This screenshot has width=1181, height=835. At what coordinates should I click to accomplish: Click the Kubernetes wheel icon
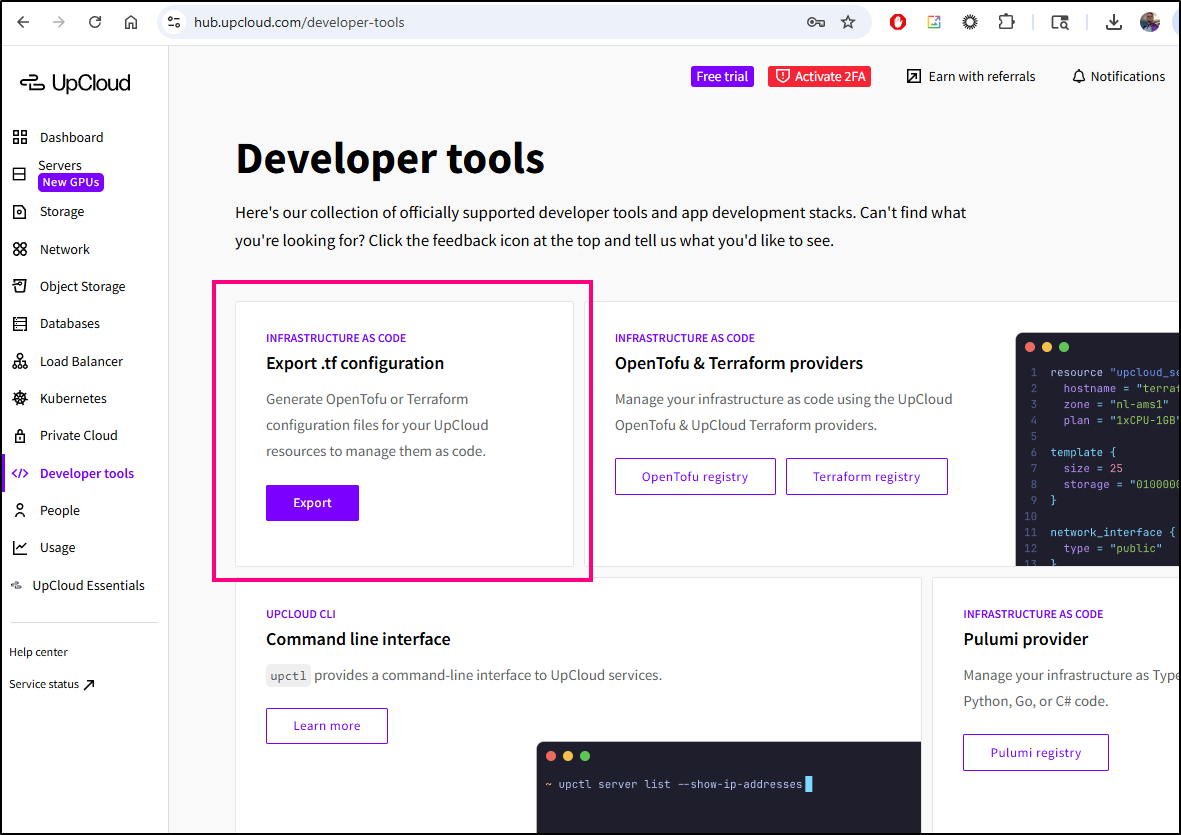(x=20, y=398)
